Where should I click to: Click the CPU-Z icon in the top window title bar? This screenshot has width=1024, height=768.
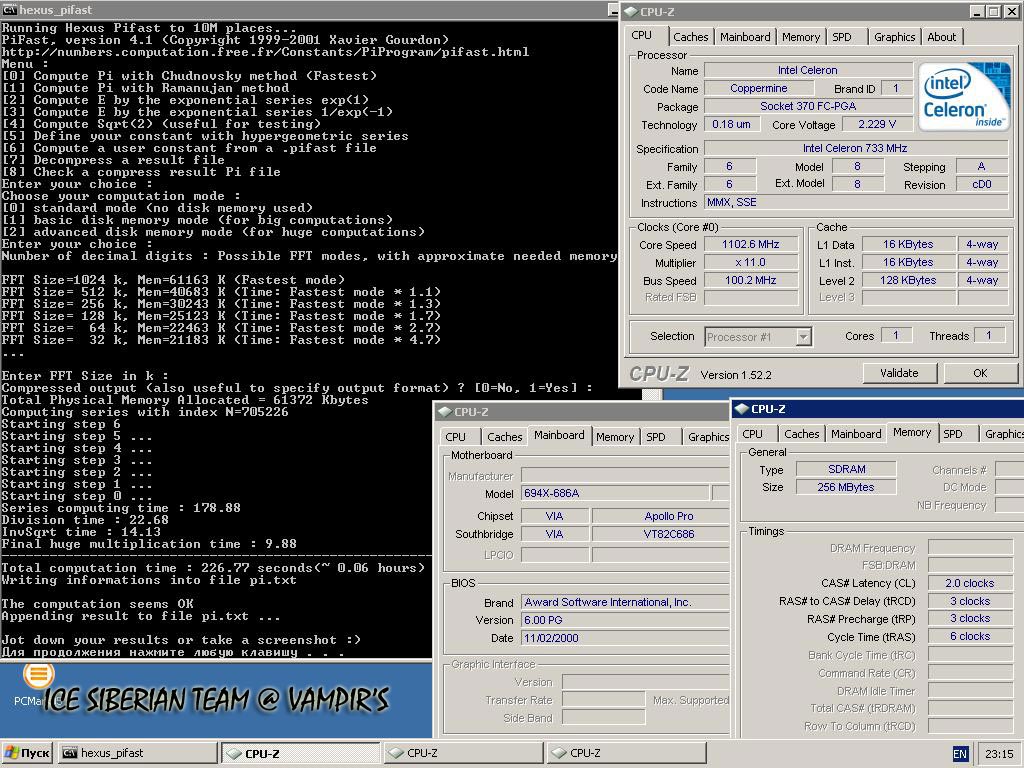[631, 12]
